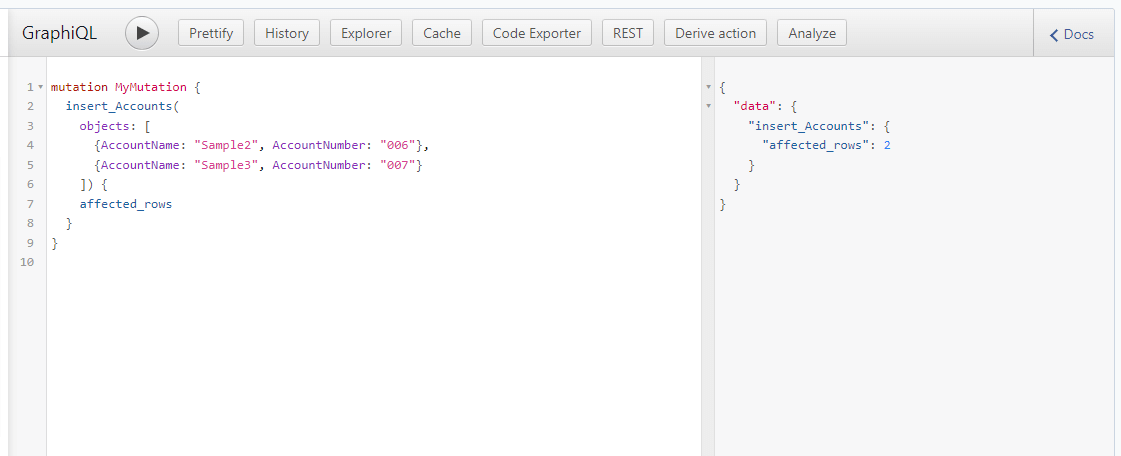Viewport: 1121px width, 456px height.
Task: Collapse the mutation using line 1 fold arrow
Action: (40, 87)
